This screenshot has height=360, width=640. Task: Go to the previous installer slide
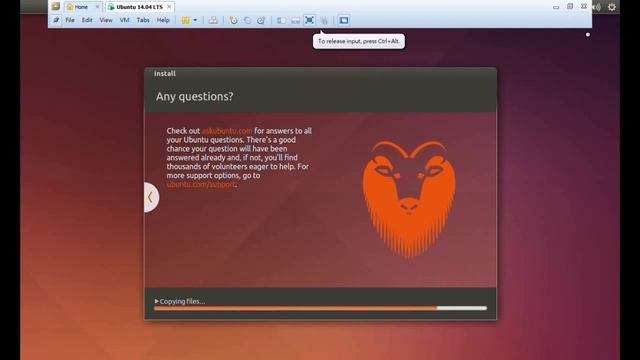150,198
